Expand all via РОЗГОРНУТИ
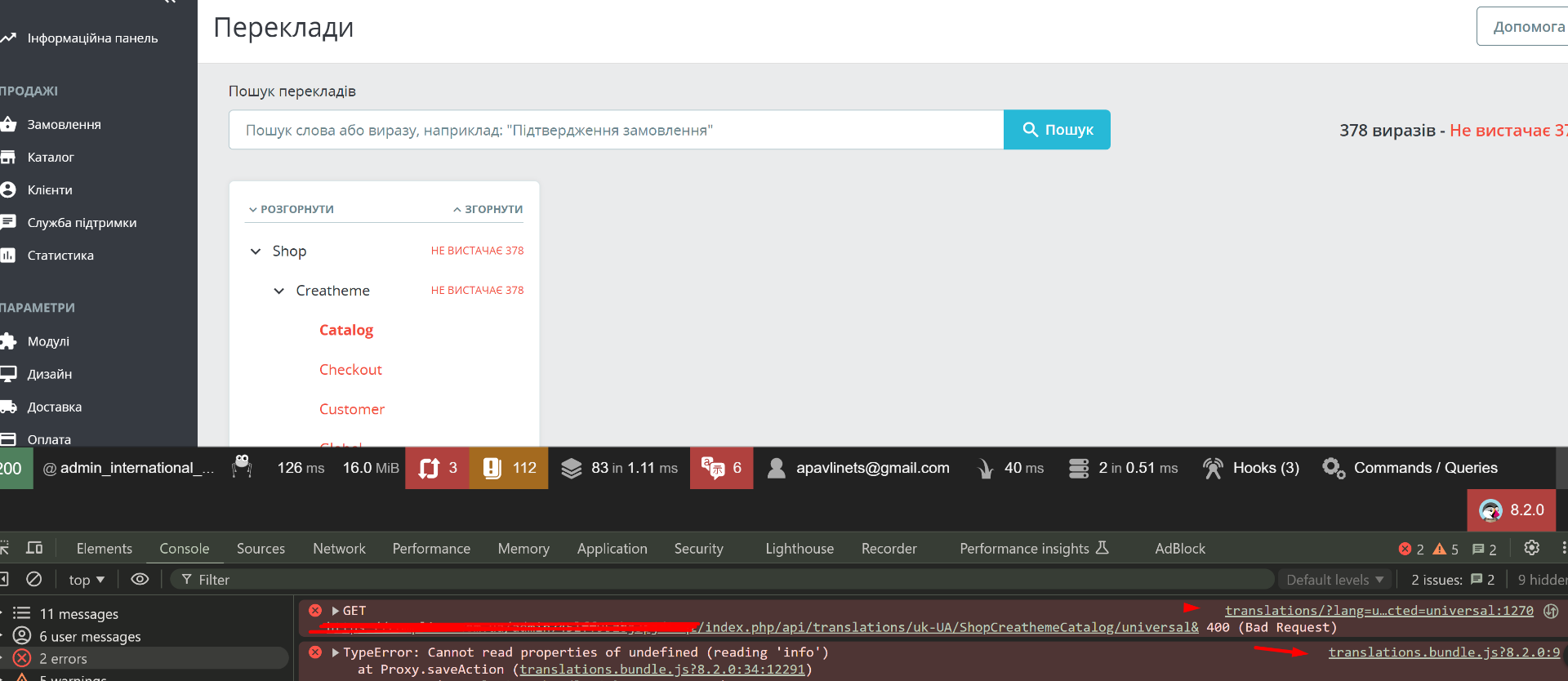This screenshot has height=681, width=1568. point(292,209)
